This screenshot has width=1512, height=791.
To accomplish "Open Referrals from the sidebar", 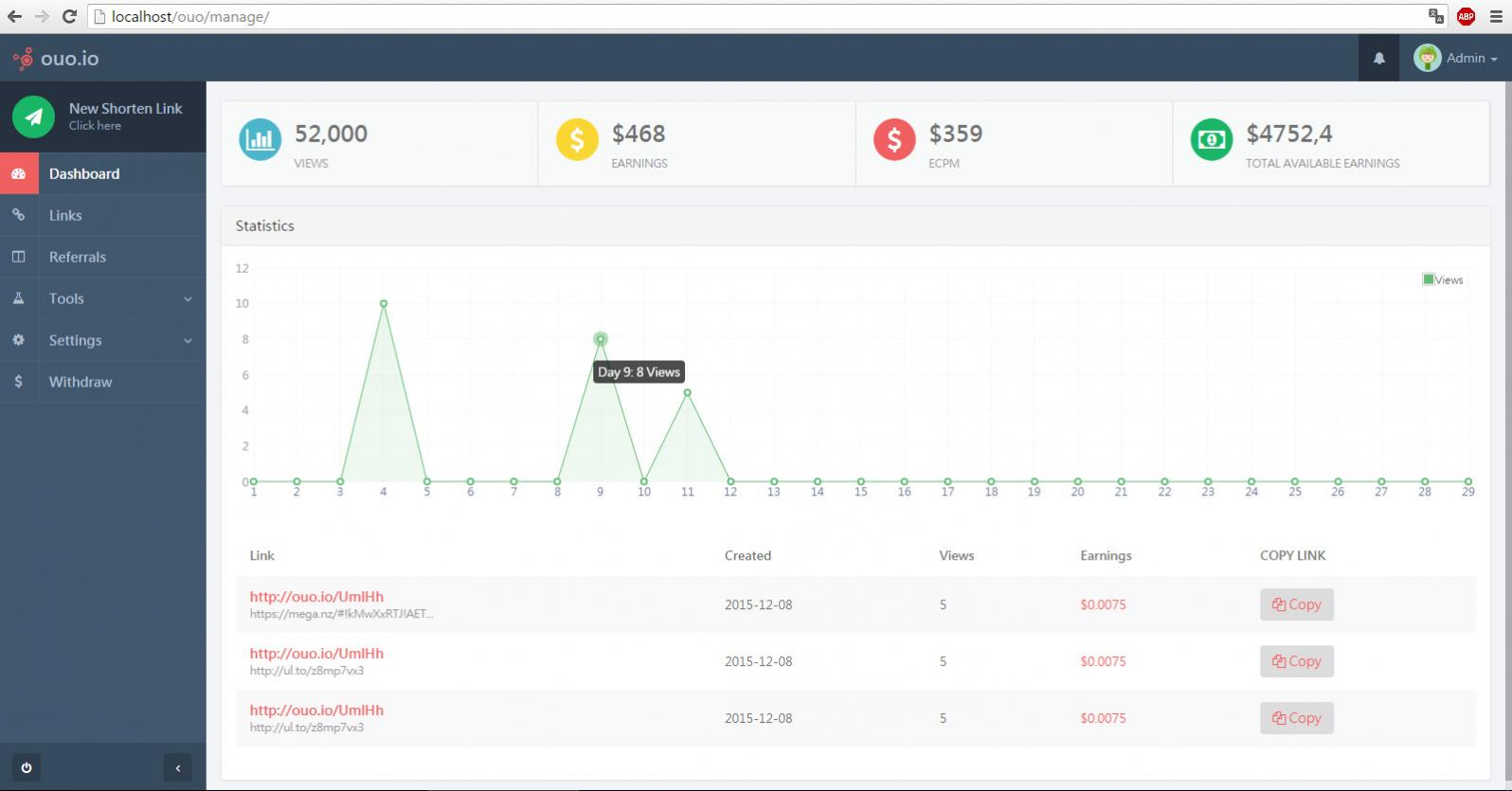I will 78,257.
